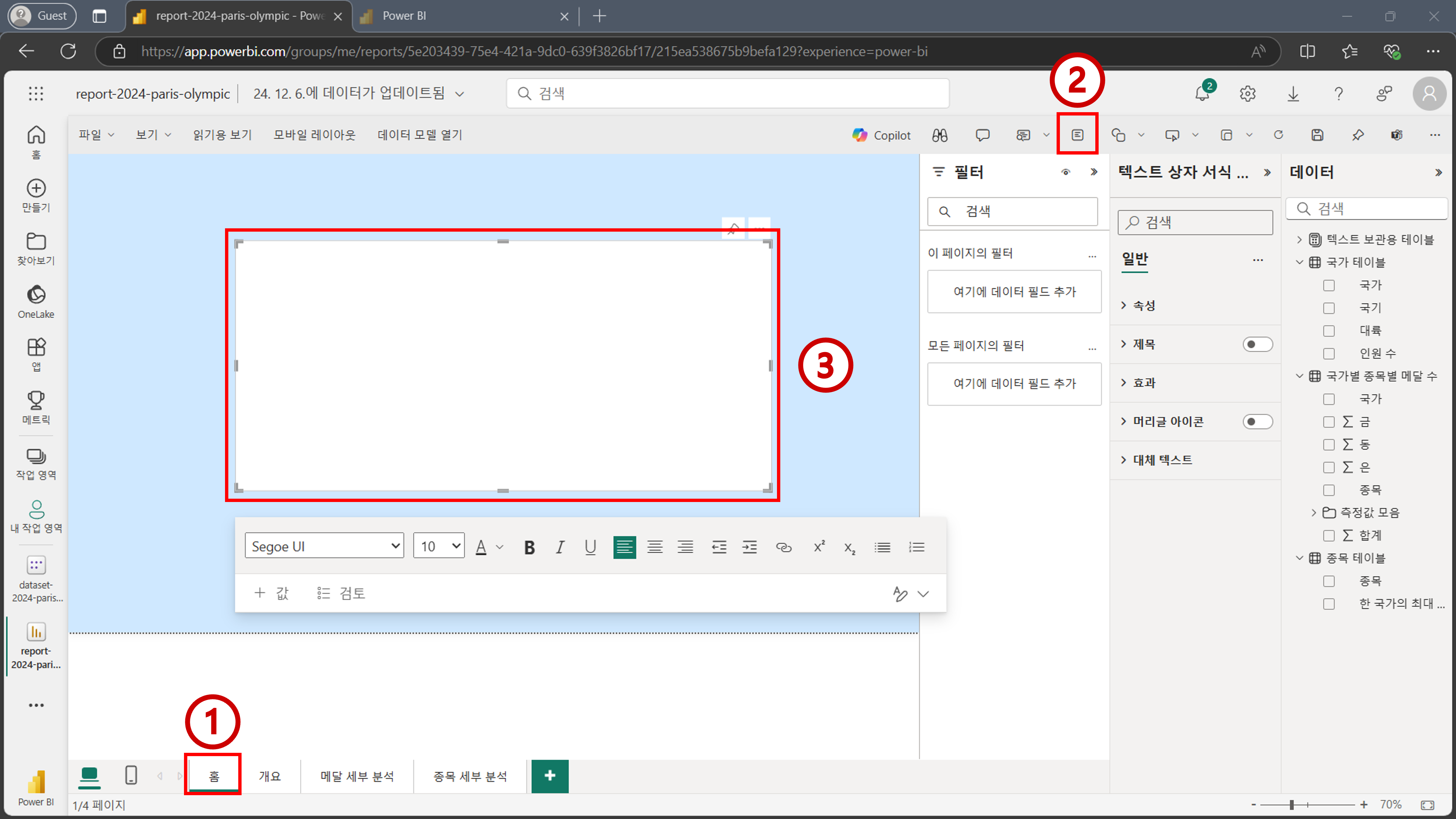The image size is (1456, 819).
Task: Open the font color picker
Action: [x=488, y=547]
